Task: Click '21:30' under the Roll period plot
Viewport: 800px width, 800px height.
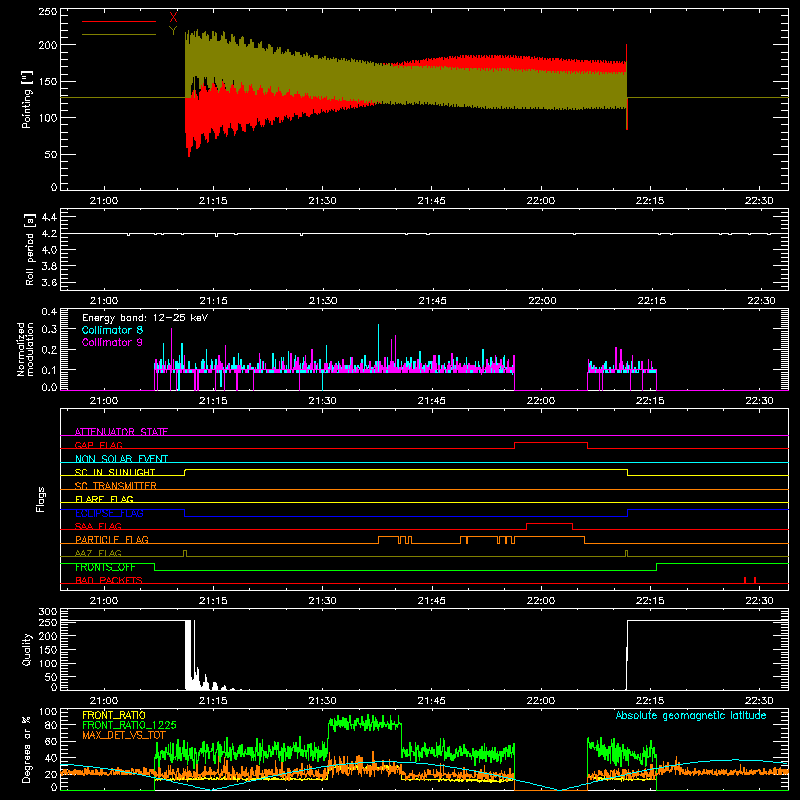Action: [x=322, y=301]
